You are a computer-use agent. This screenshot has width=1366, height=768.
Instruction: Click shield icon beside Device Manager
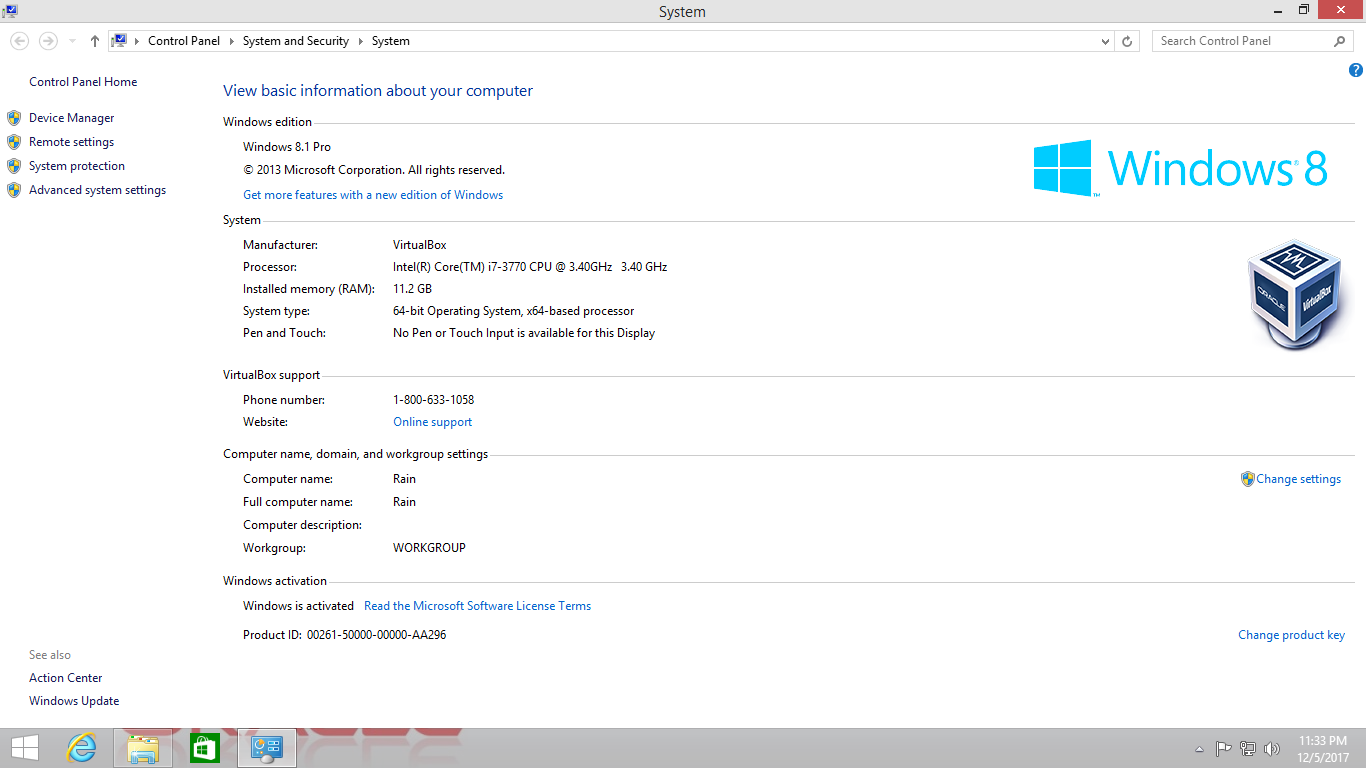(14, 118)
